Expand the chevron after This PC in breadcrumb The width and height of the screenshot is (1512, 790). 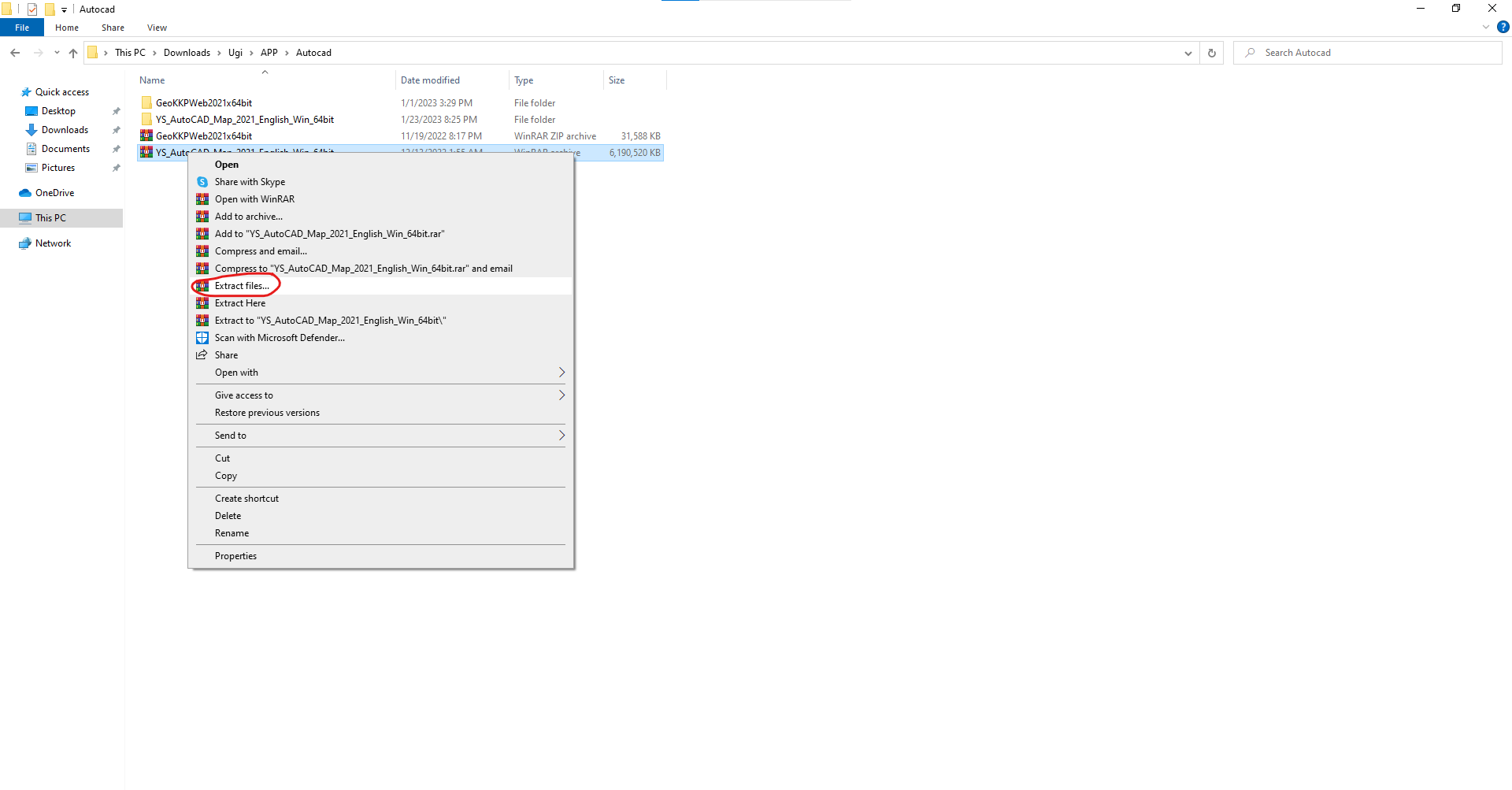pyautogui.click(x=154, y=53)
